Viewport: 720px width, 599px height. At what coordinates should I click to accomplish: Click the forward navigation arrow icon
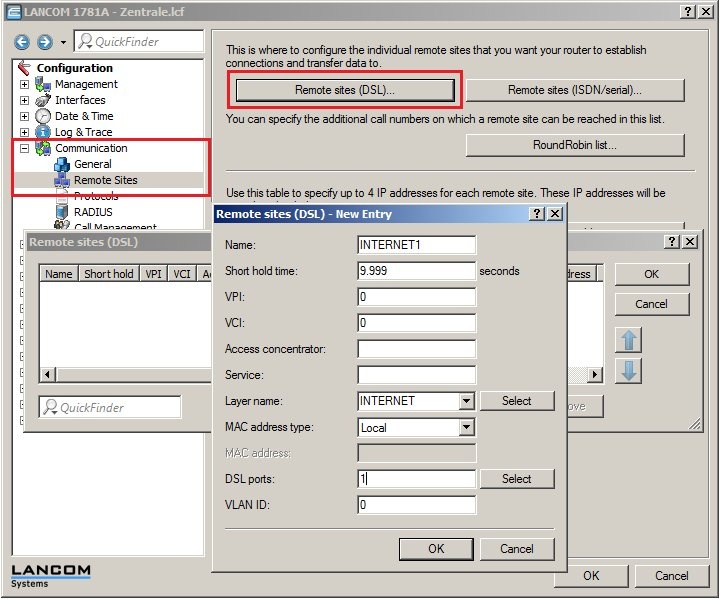point(44,42)
